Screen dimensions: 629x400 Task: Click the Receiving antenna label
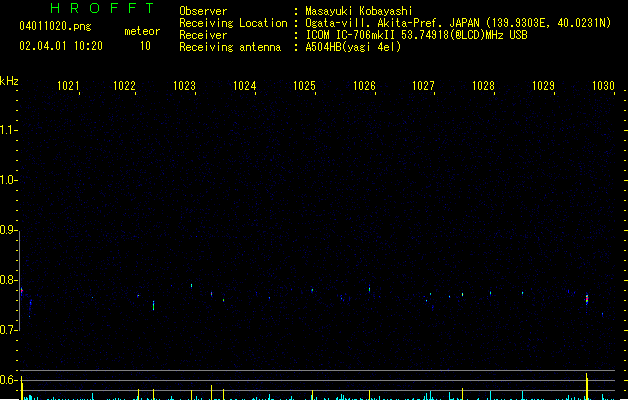tap(230, 47)
